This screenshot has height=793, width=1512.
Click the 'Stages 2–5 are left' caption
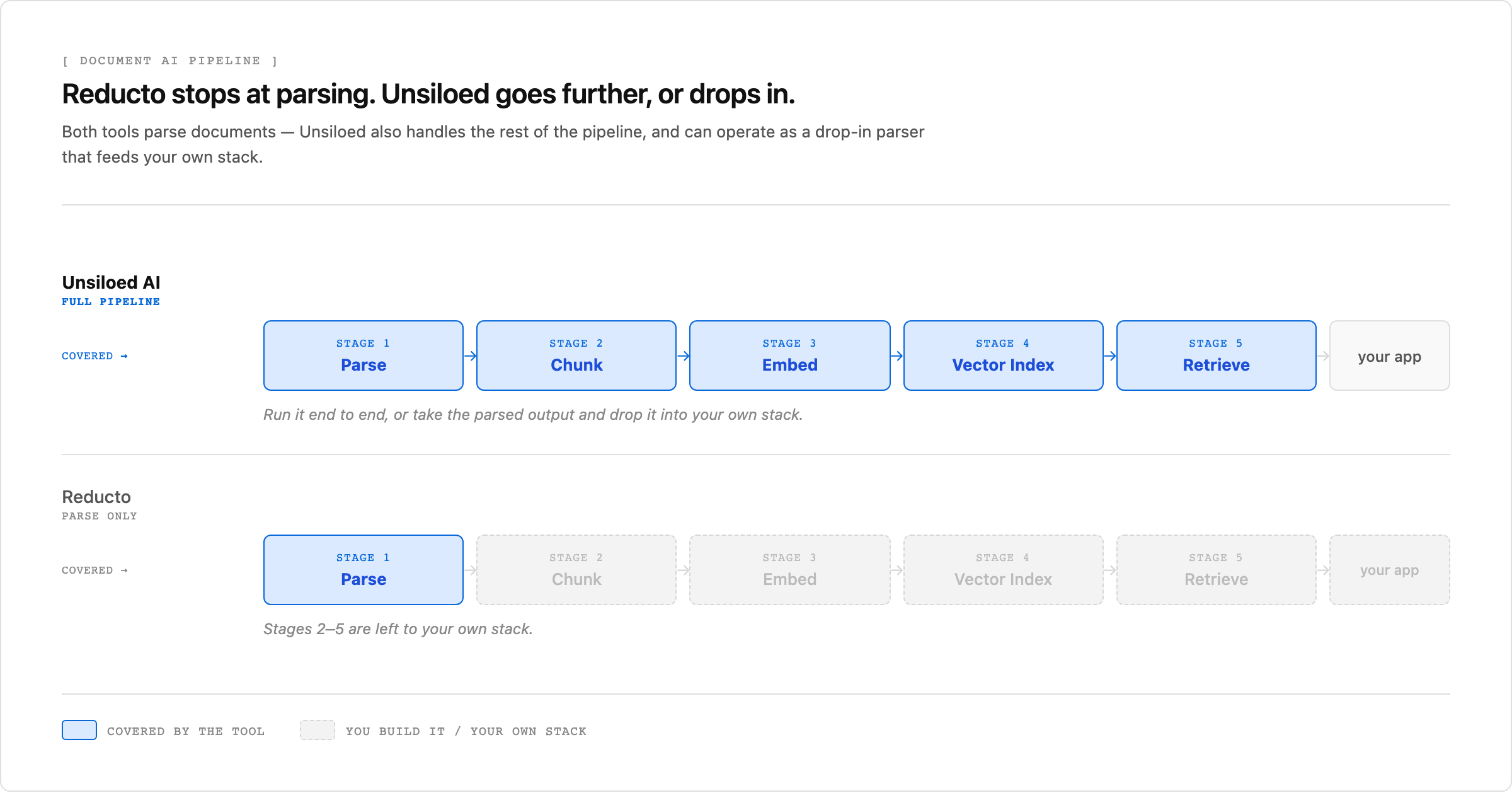[x=398, y=629]
